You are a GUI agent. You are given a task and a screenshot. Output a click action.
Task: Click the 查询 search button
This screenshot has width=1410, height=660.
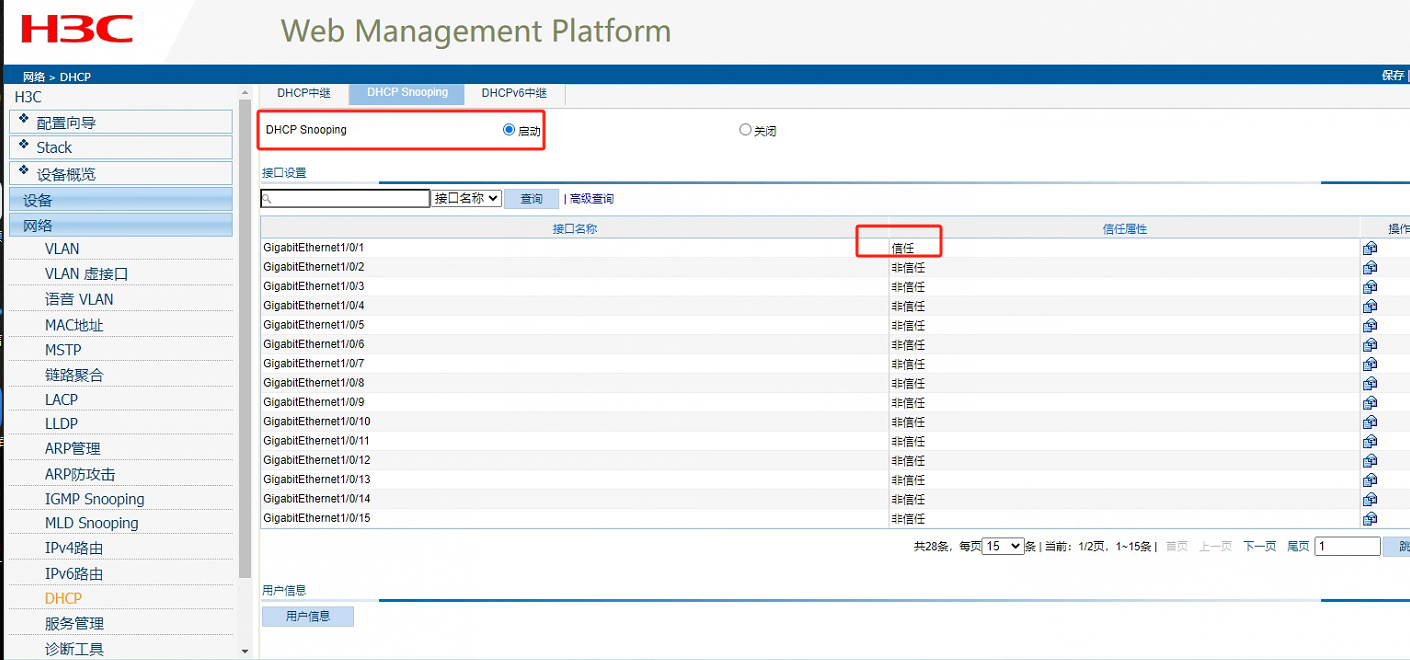532,199
